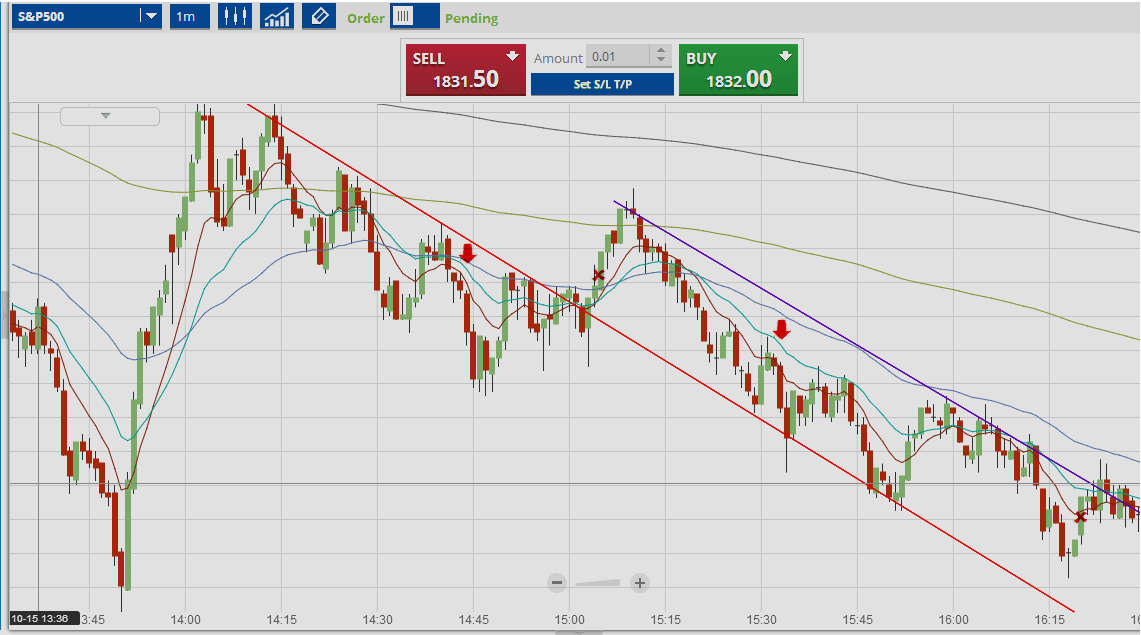The width and height of the screenshot is (1141, 635).
Task: Toggle the Order/Pending switch
Action: 415,16
